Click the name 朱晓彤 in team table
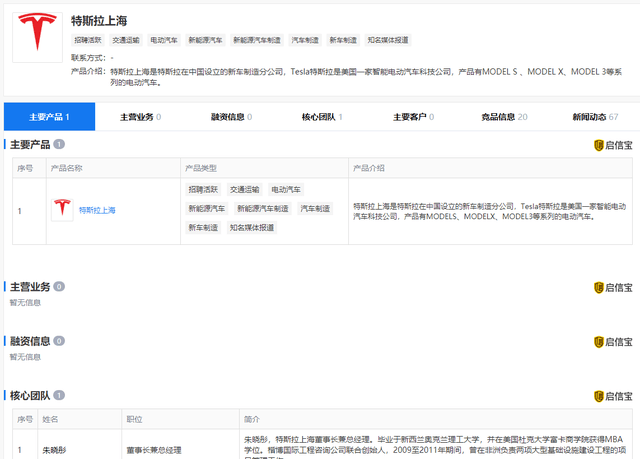This screenshot has width=640, height=459. coord(54,450)
